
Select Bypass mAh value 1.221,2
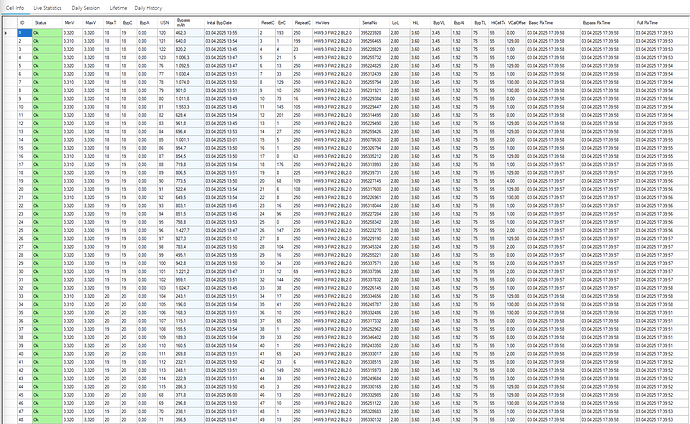(x=189, y=272)
